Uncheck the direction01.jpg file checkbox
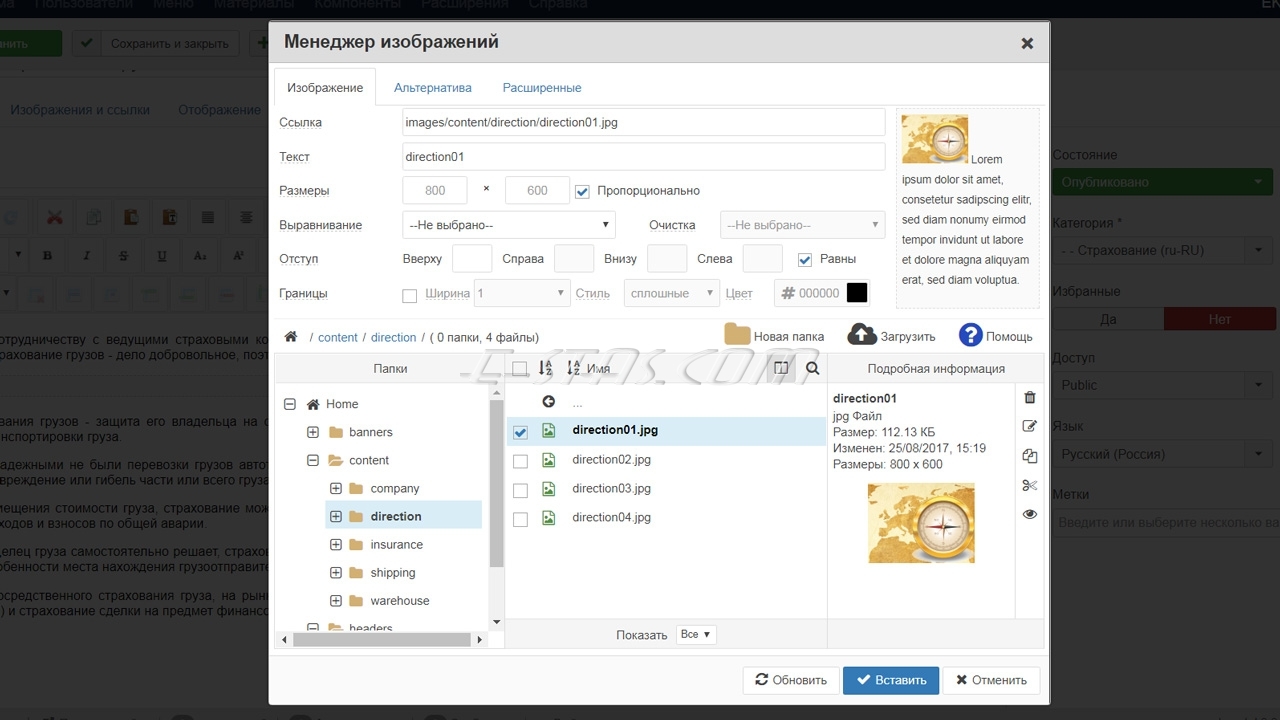The height and width of the screenshot is (720, 1280). (x=520, y=432)
